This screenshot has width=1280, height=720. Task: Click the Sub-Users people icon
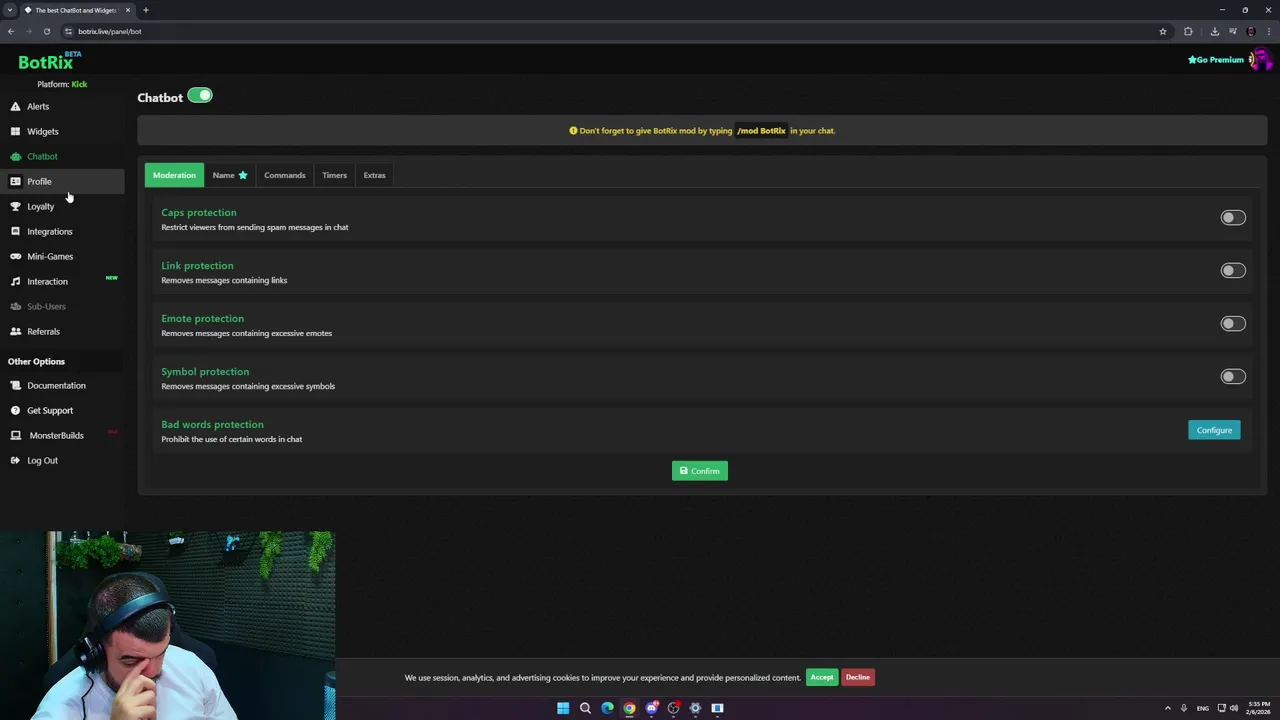15,306
